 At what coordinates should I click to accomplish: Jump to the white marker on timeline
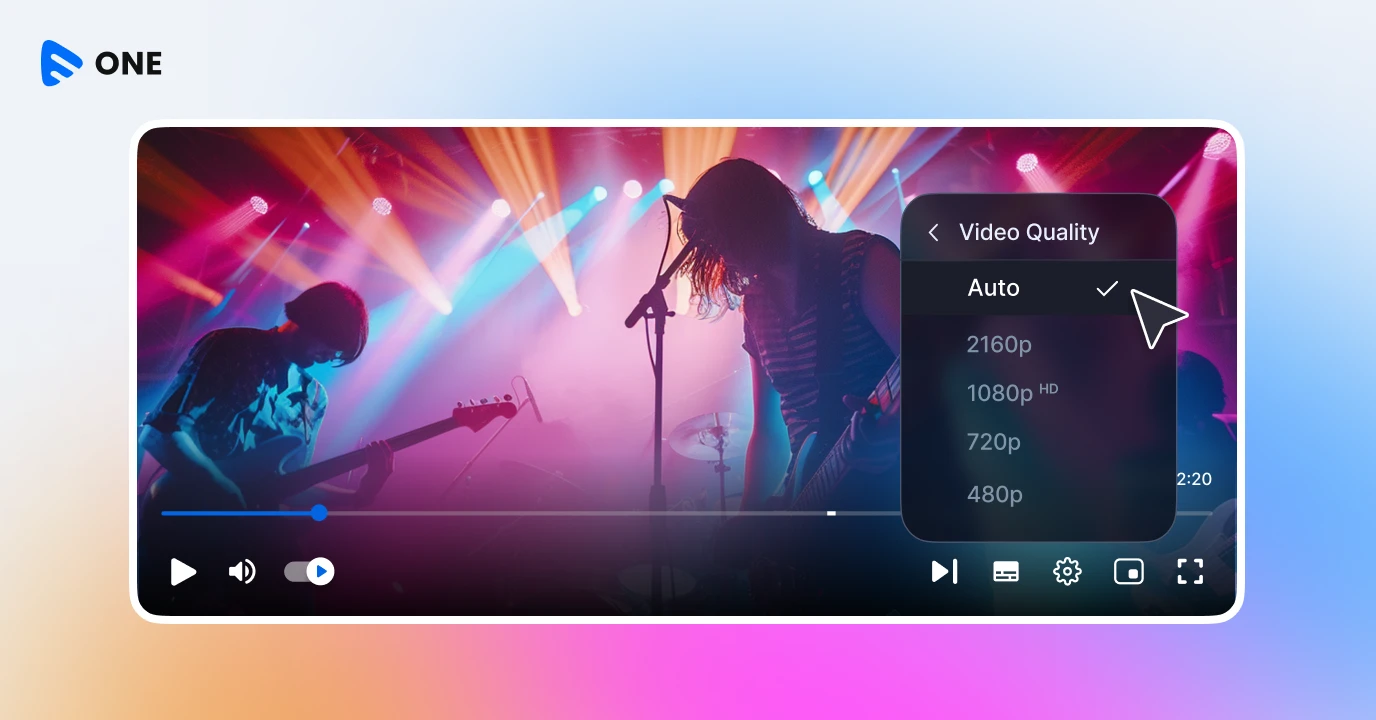[x=831, y=513]
